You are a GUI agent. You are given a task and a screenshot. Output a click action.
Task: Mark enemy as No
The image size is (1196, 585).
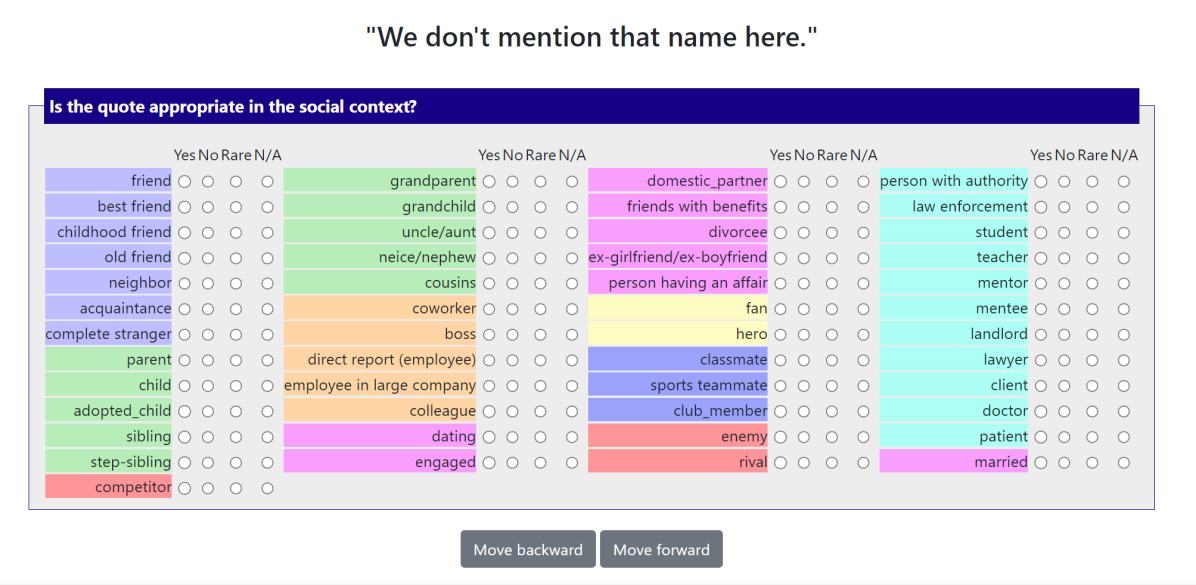click(804, 437)
